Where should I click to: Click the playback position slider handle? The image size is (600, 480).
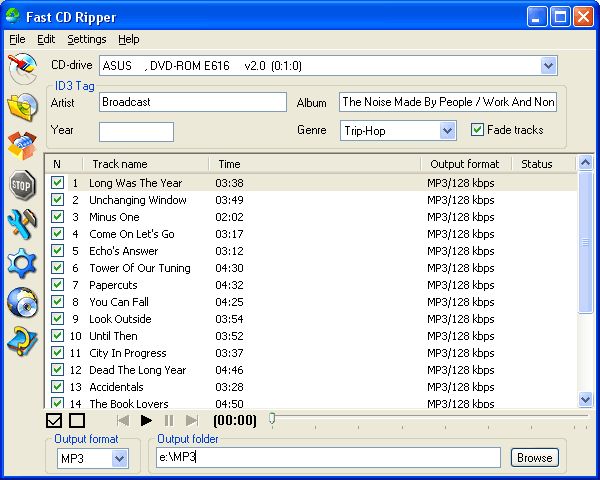click(x=272, y=420)
